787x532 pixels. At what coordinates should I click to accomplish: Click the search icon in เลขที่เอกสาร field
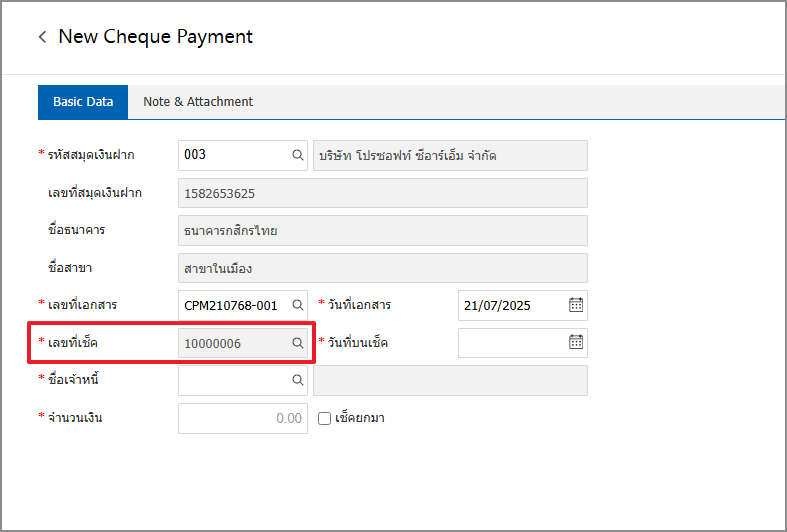297,305
